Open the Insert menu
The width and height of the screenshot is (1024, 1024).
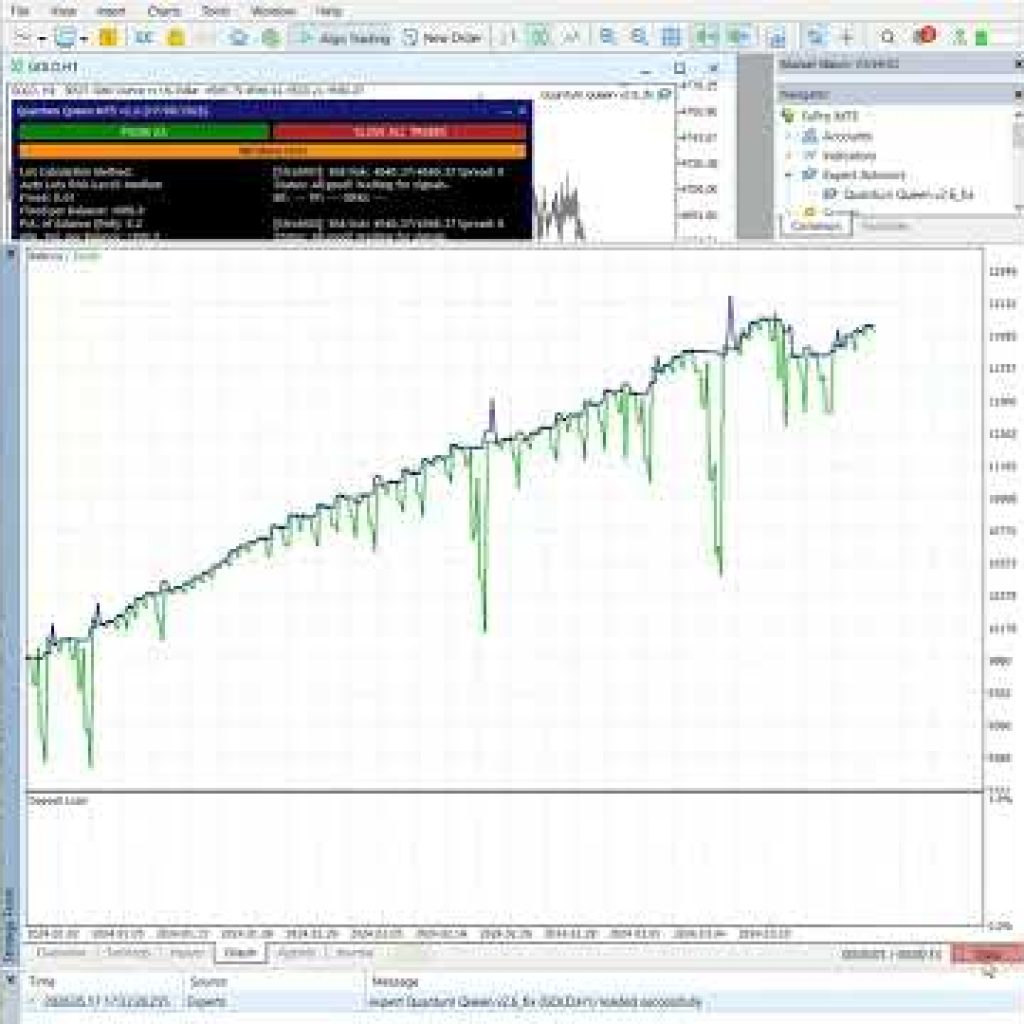(110, 10)
